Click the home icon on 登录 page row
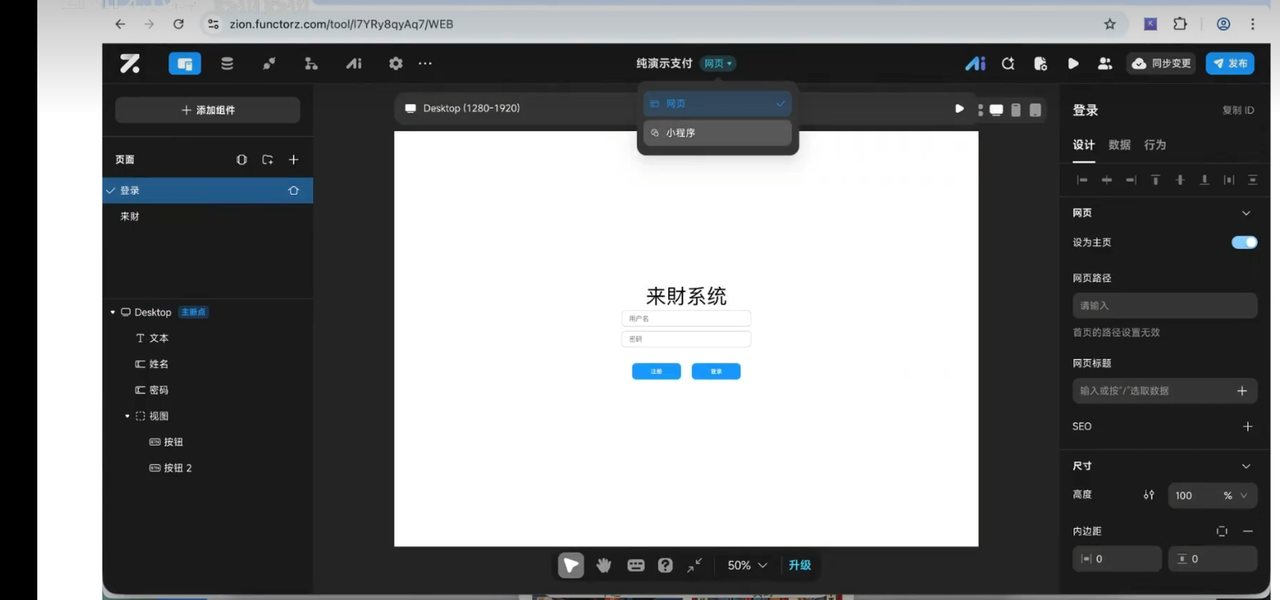Screen dimensions: 1280x600 293,190
